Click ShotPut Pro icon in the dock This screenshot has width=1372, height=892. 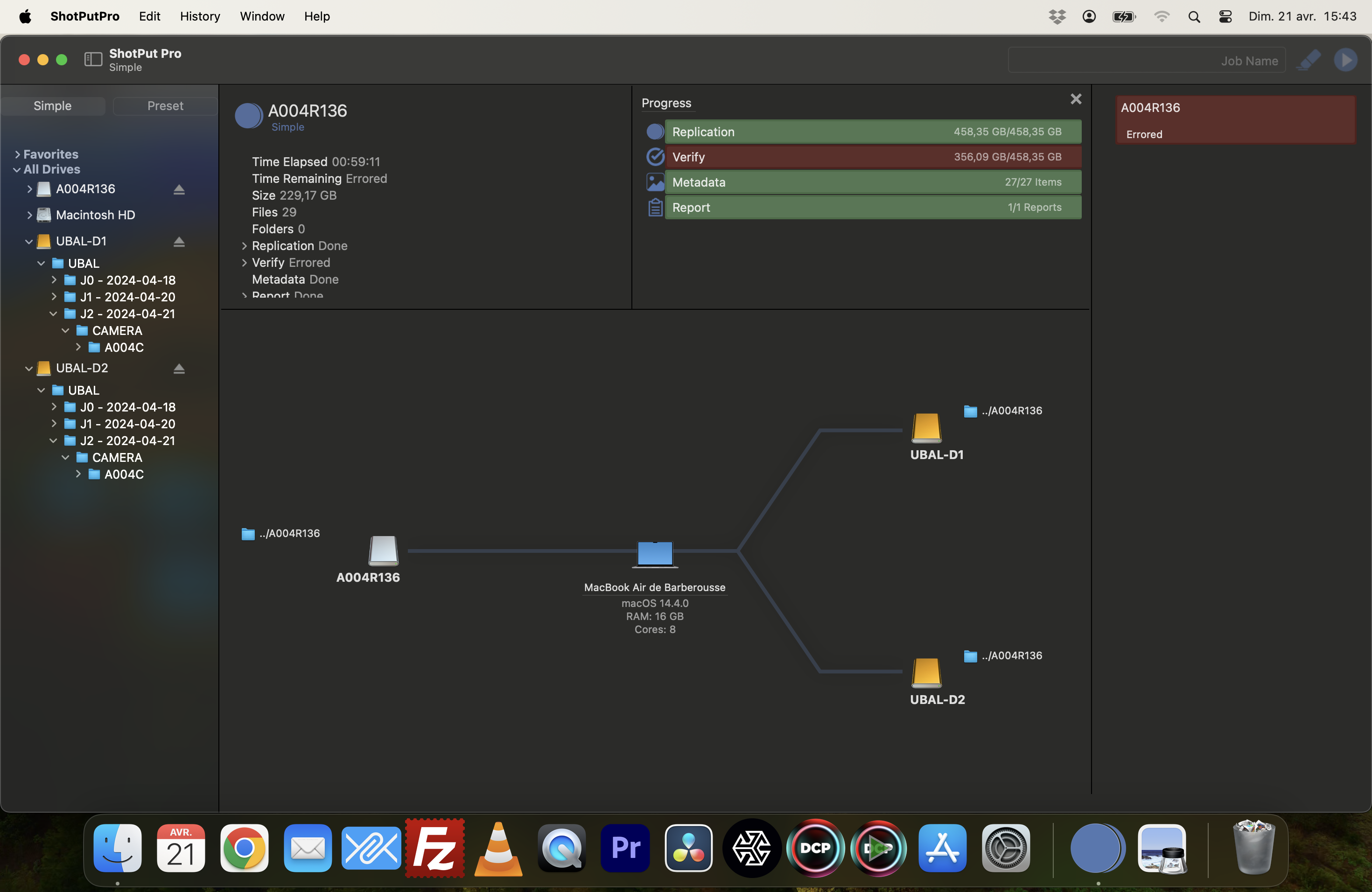pyautogui.click(x=1098, y=848)
